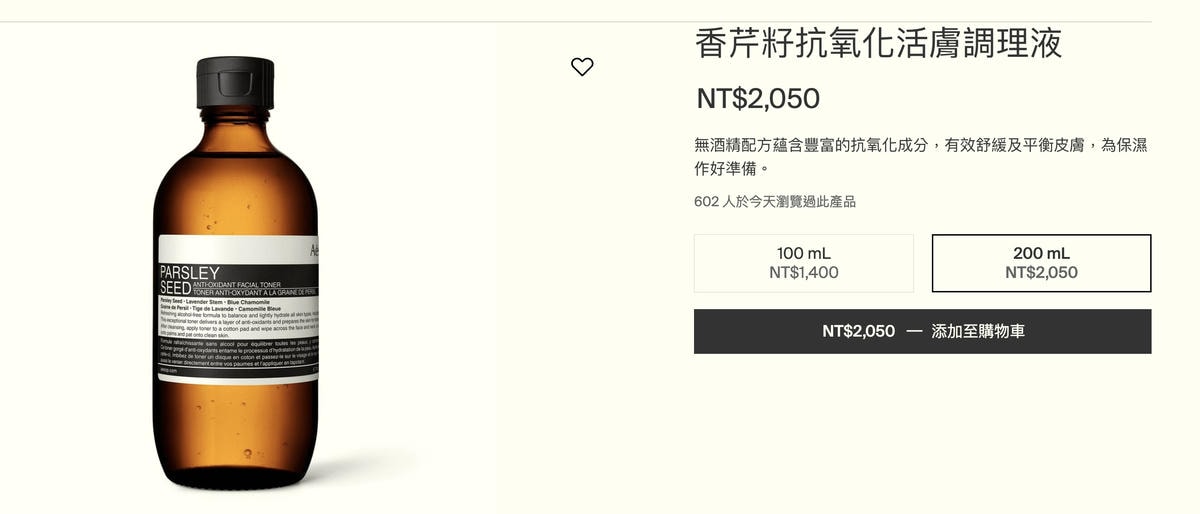
Task: Click the amber glass lower part of bottle
Action: tap(236, 430)
